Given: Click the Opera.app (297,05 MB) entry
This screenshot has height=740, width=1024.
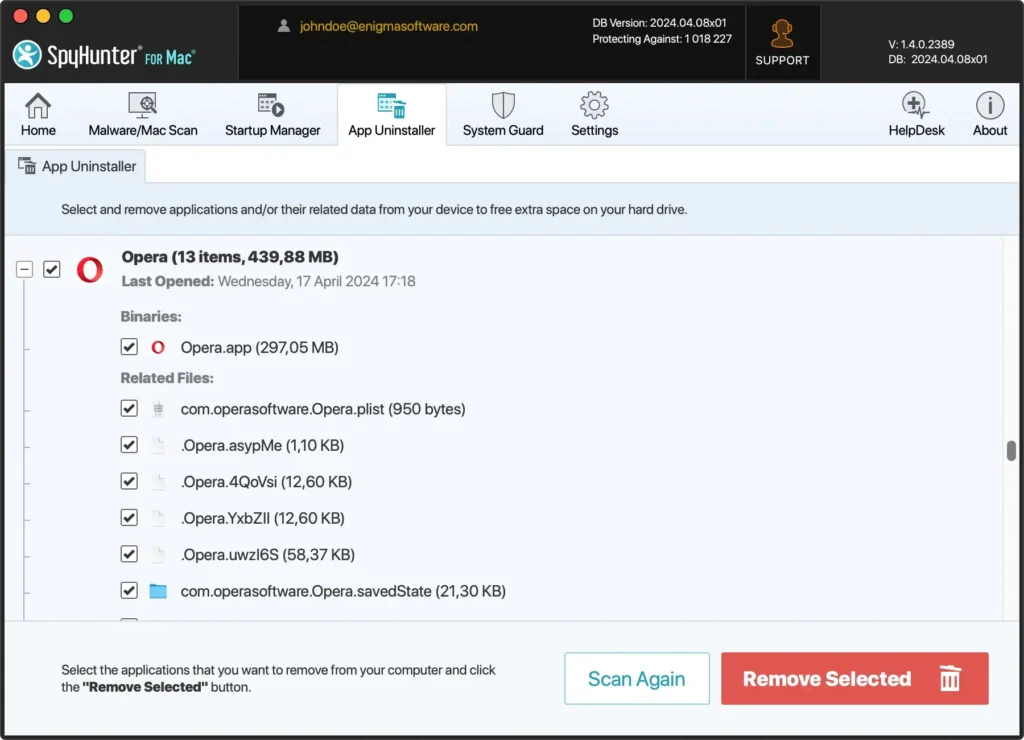Looking at the screenshot, I should [x=259, y=347].
